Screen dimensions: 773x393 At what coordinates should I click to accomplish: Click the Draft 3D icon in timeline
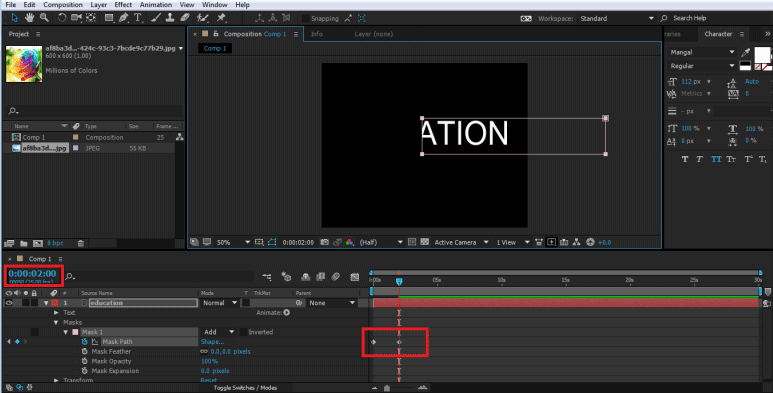[x=286, y=277]
